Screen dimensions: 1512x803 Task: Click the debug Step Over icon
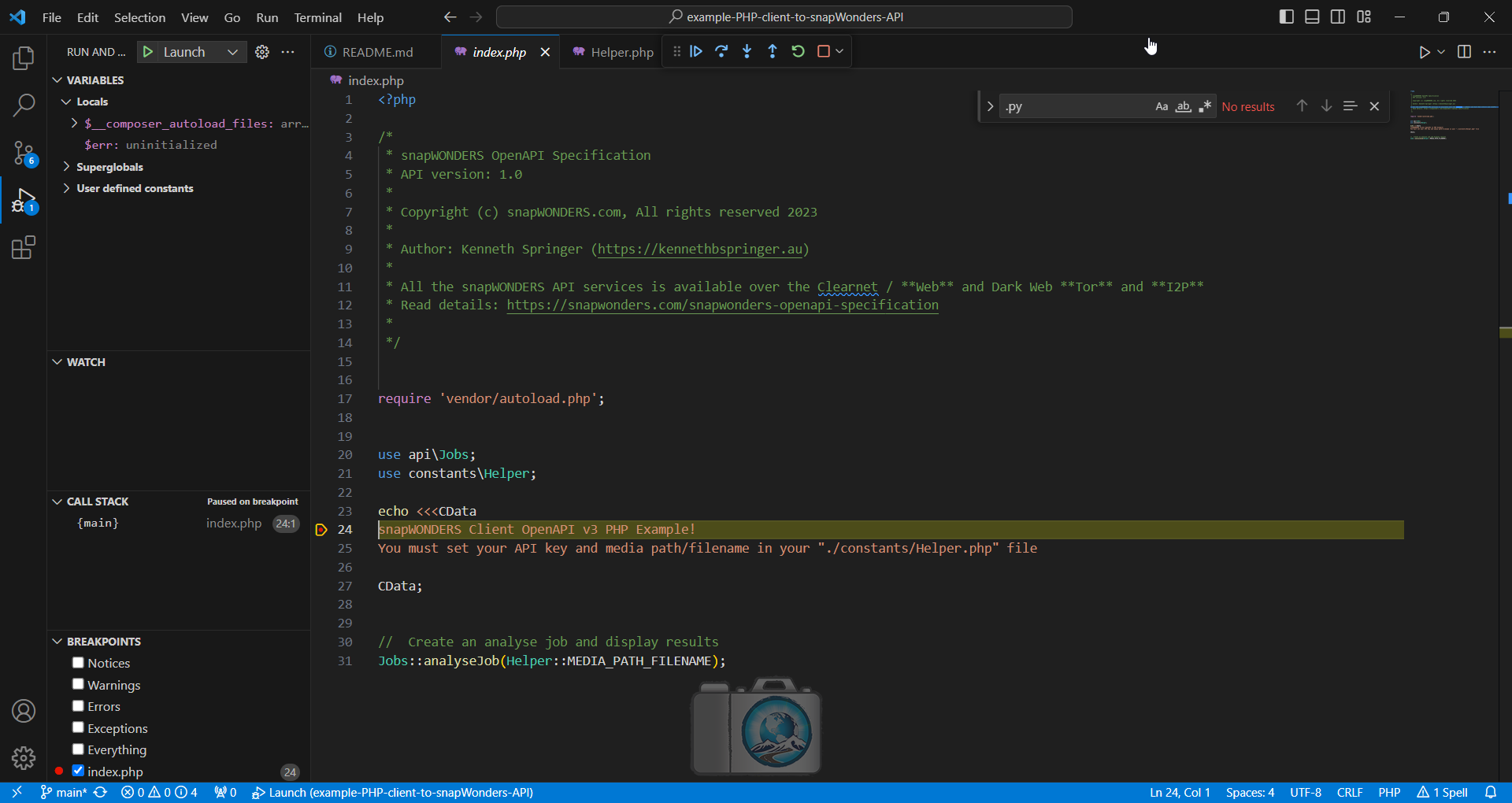(x=721, y=51)
